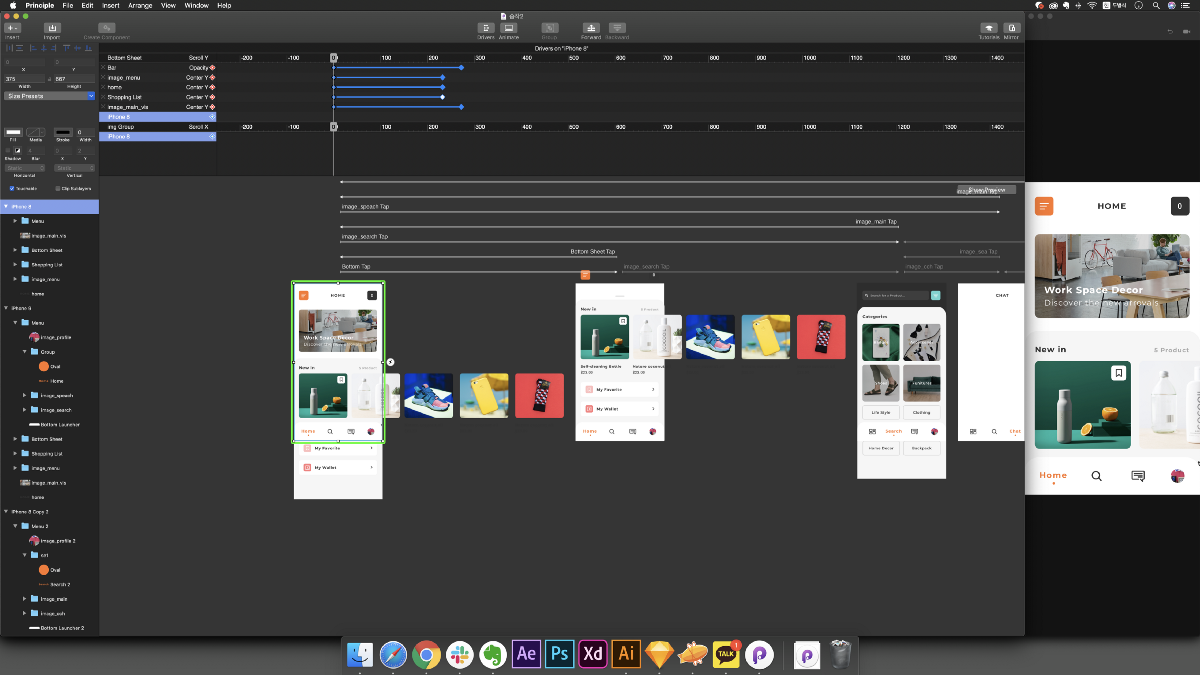Click the Mirror toolbar icon

[x=1012, y=28]
